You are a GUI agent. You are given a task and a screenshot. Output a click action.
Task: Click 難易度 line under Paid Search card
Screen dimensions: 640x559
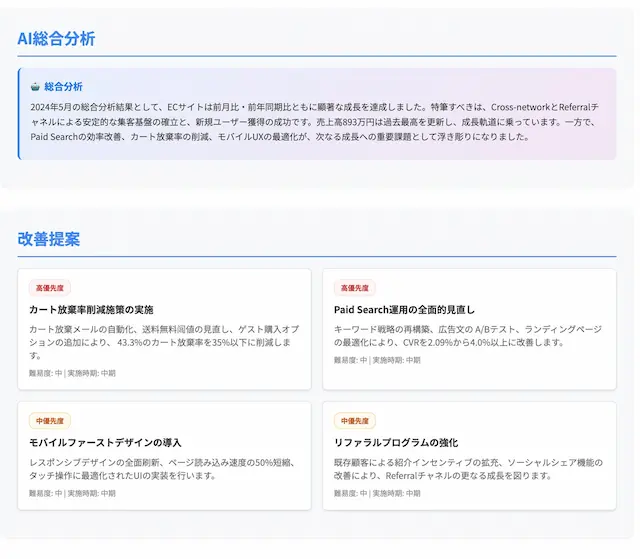point(377,360)
